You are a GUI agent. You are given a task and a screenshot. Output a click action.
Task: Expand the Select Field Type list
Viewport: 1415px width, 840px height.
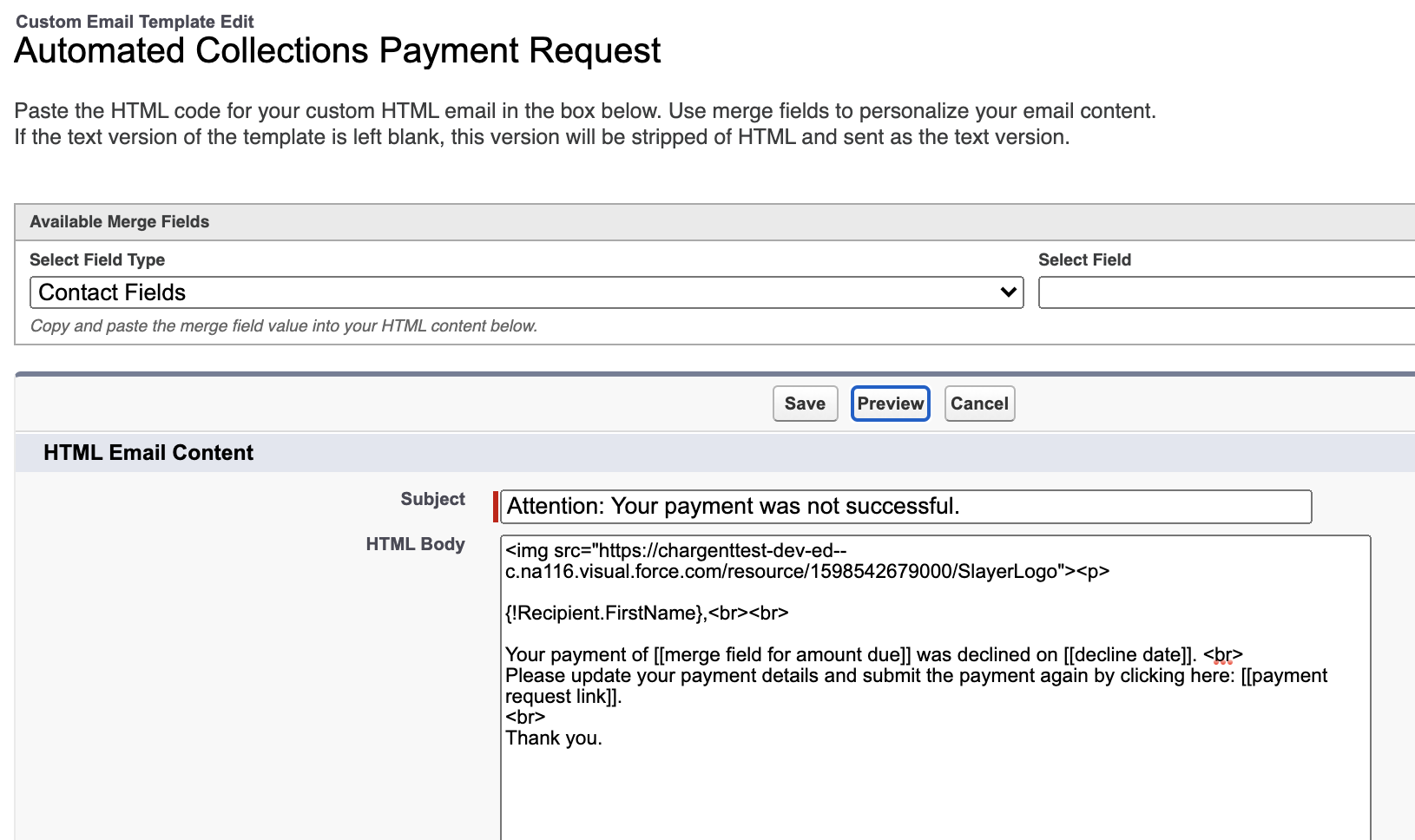coord(521,292)
